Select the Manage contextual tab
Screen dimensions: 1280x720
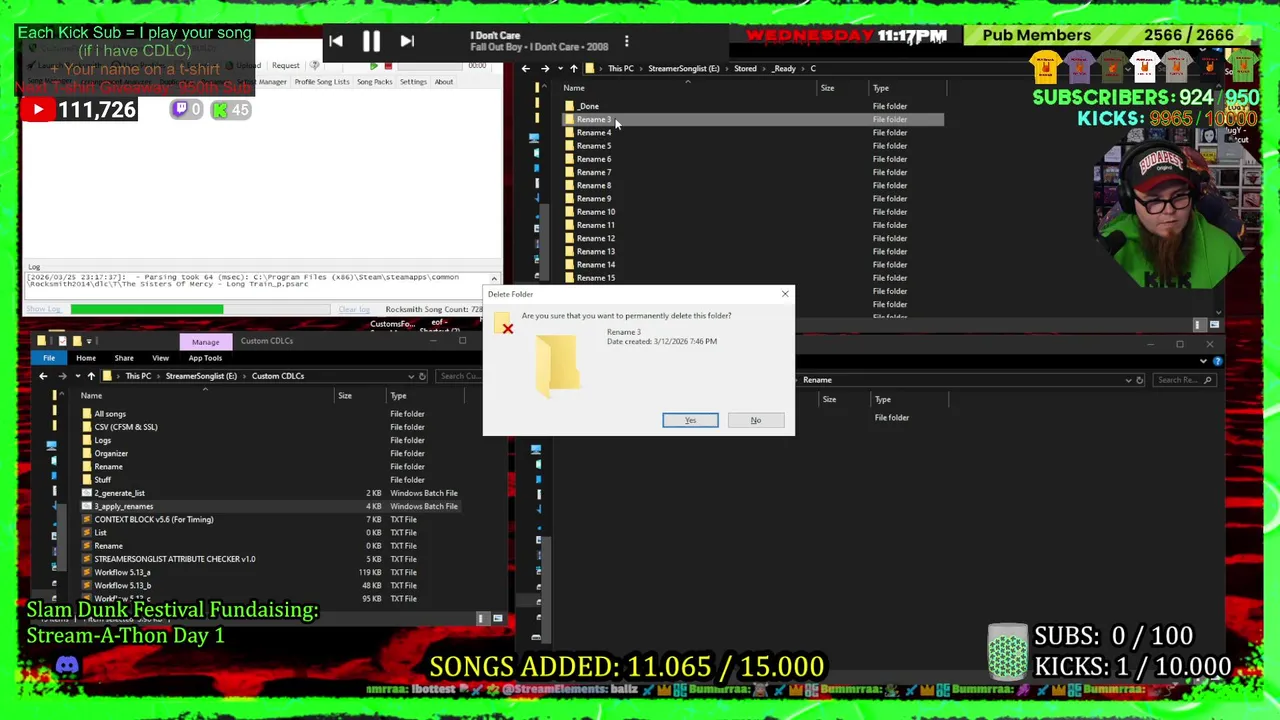[x=205, y=341]
